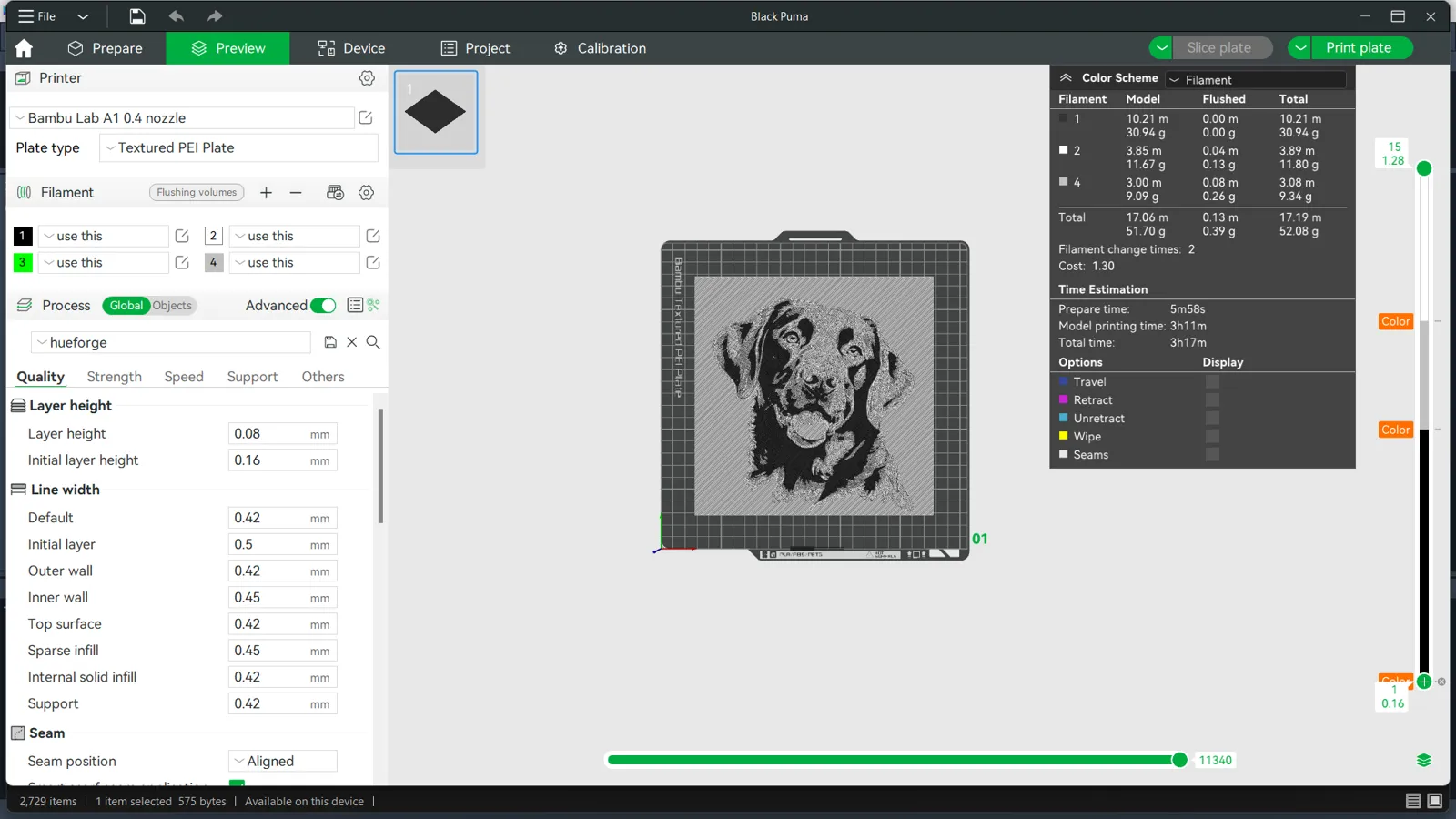Toggle Advanced mode switch

[x=323, y=306]
